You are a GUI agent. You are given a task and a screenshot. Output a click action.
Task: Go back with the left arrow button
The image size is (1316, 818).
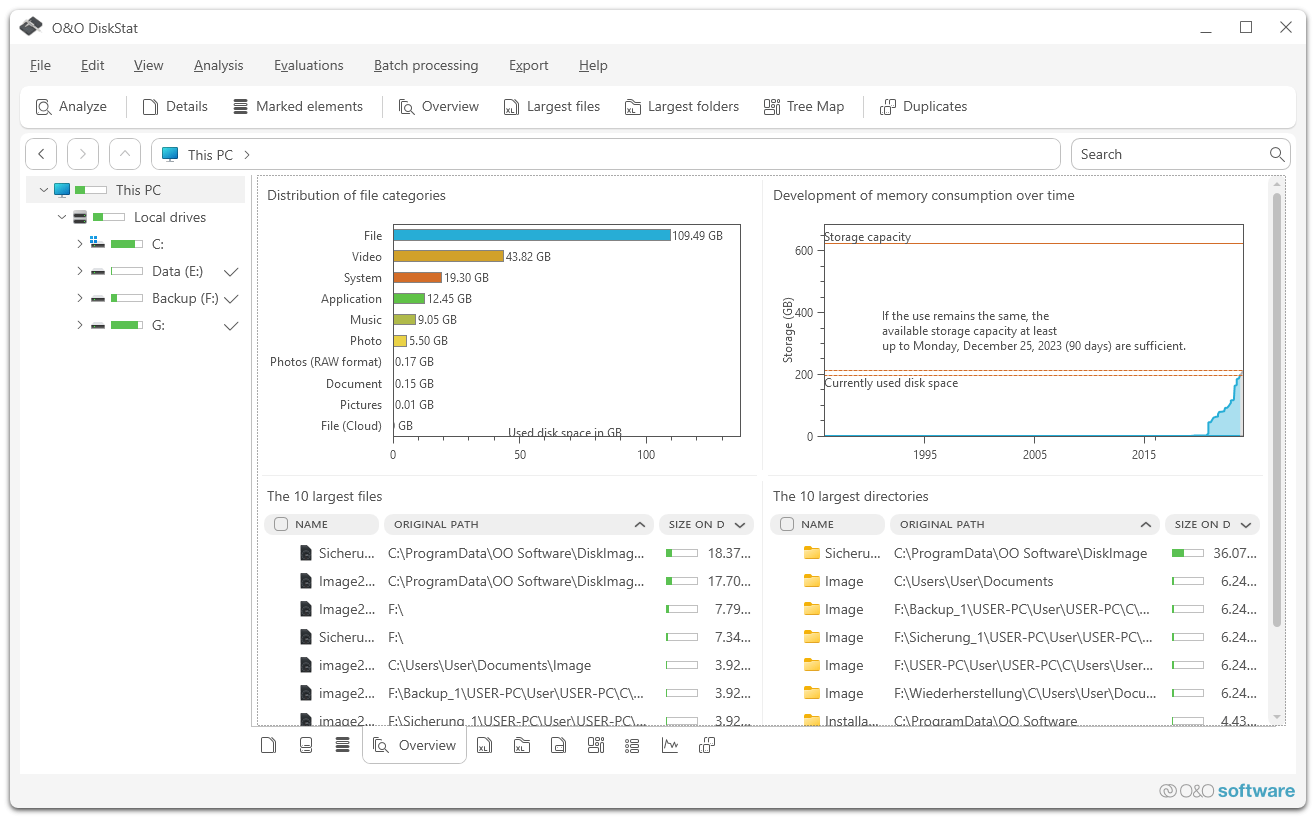[41, 154]
